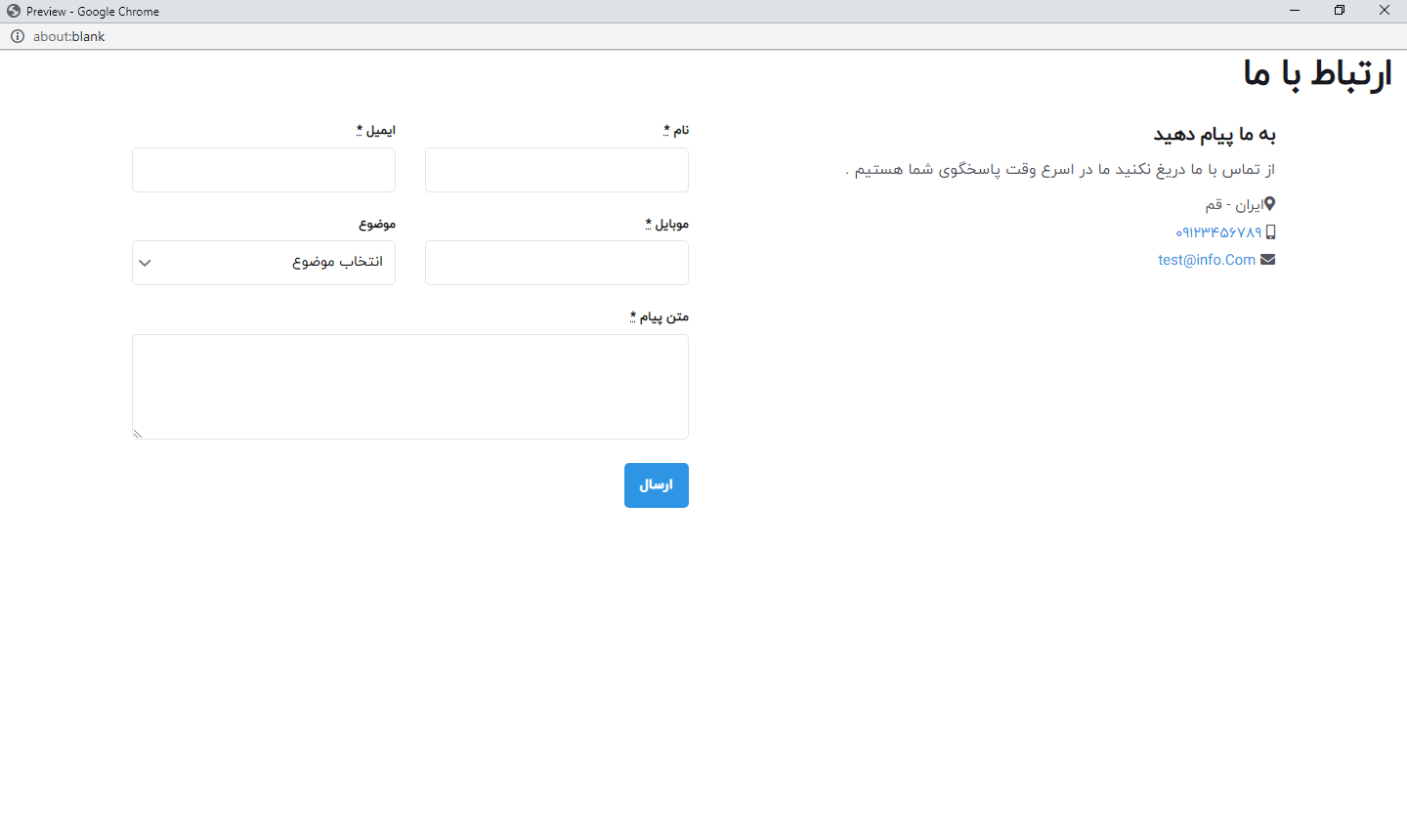Screen dimensions: 1407x840
Task: Open the test@info.Com email link
Action: [x=1207, y=260]
